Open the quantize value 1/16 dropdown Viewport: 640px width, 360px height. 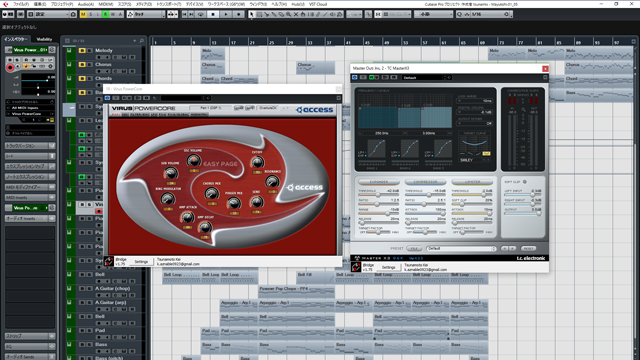[489, 14]
